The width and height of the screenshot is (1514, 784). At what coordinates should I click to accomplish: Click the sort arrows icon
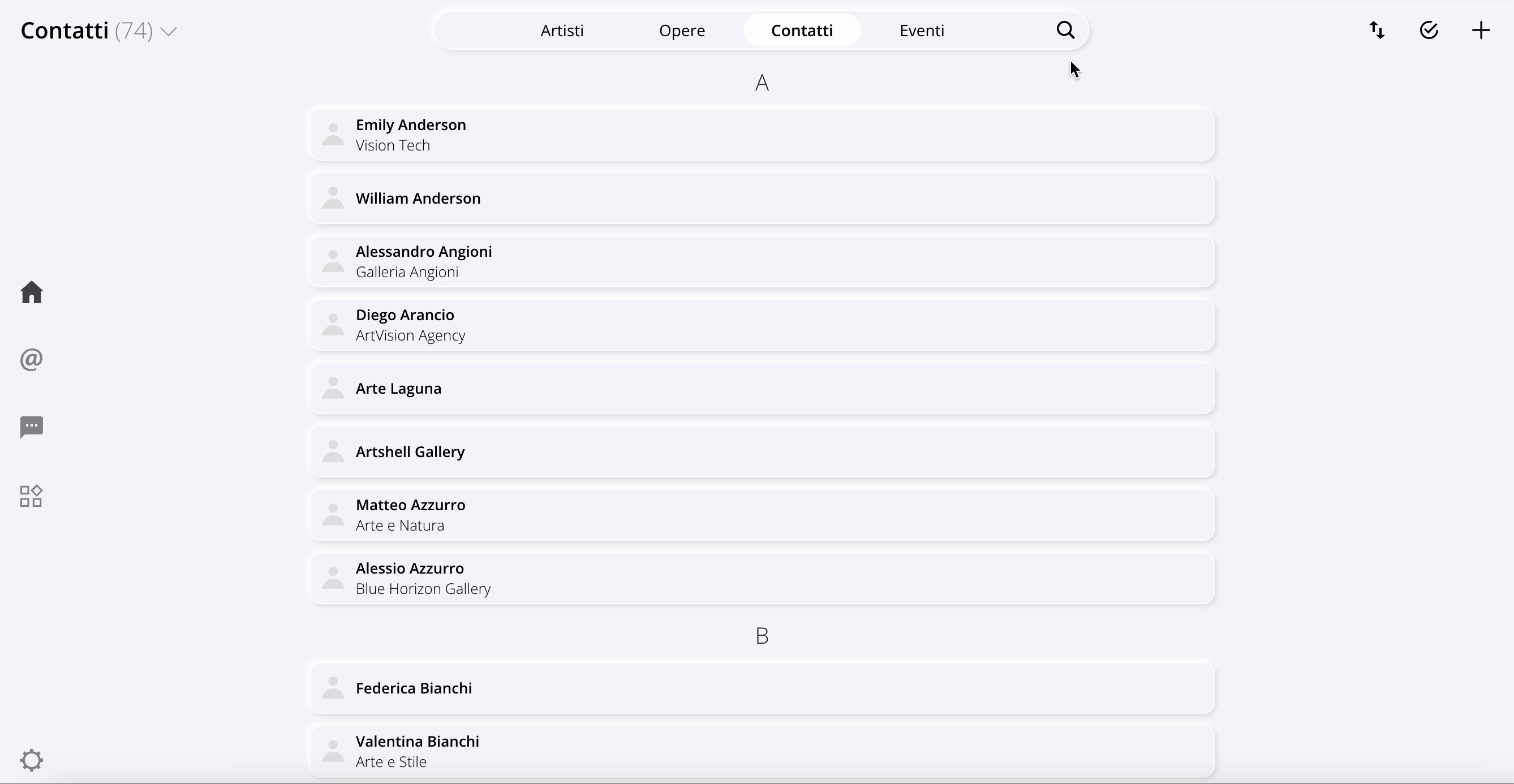(x=1377, y=30)
